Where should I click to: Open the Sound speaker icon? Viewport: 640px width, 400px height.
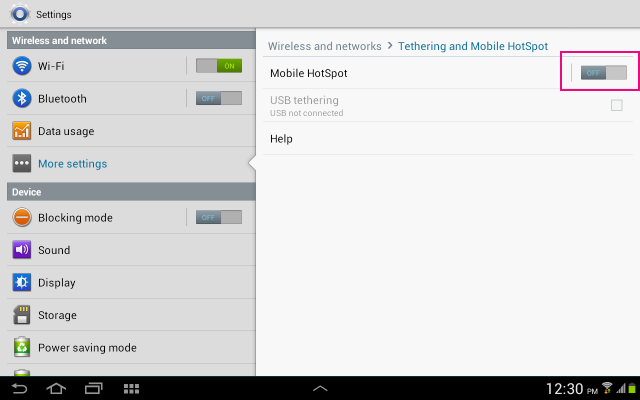[x=22, y=250]
